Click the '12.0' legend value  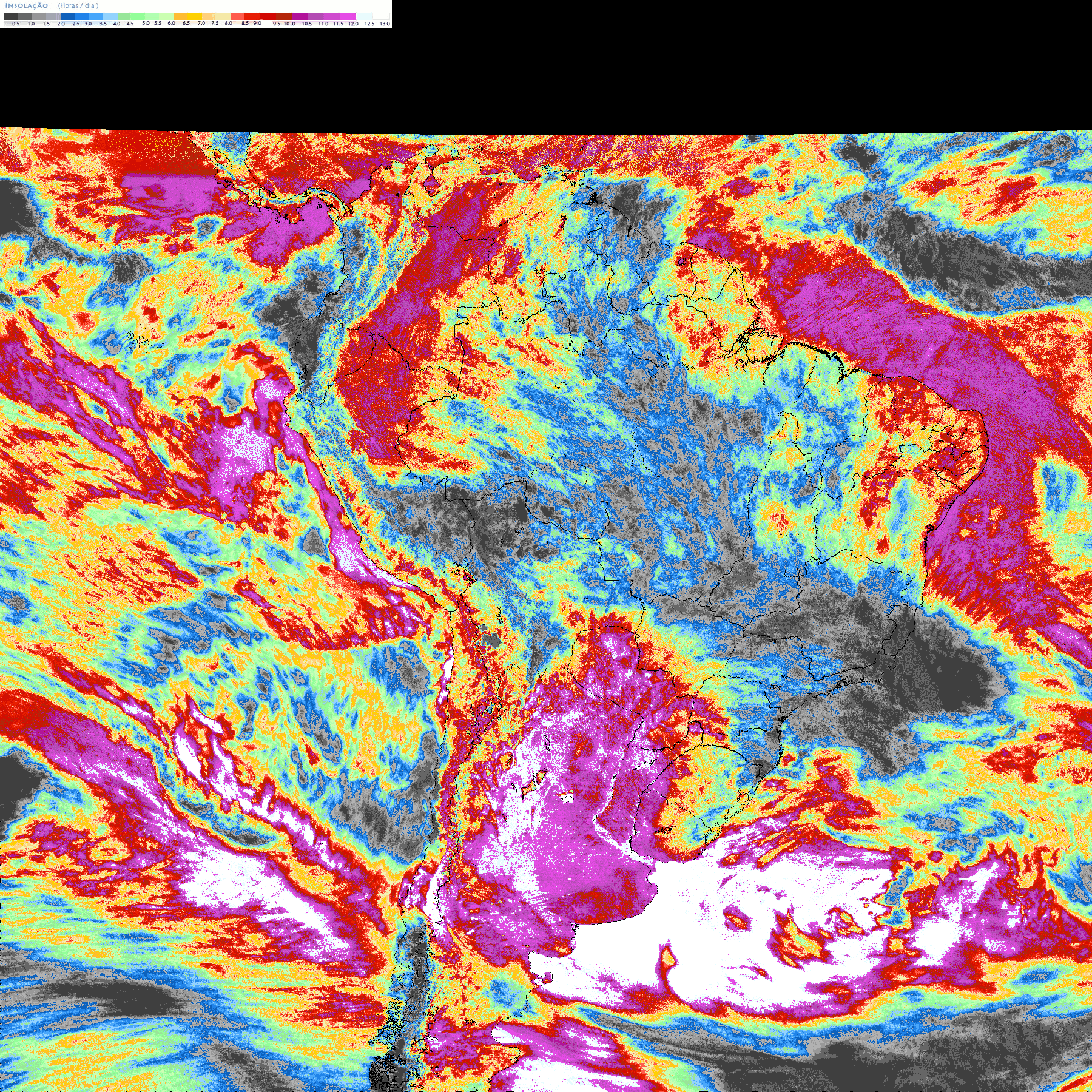click(x=353, y=24)
